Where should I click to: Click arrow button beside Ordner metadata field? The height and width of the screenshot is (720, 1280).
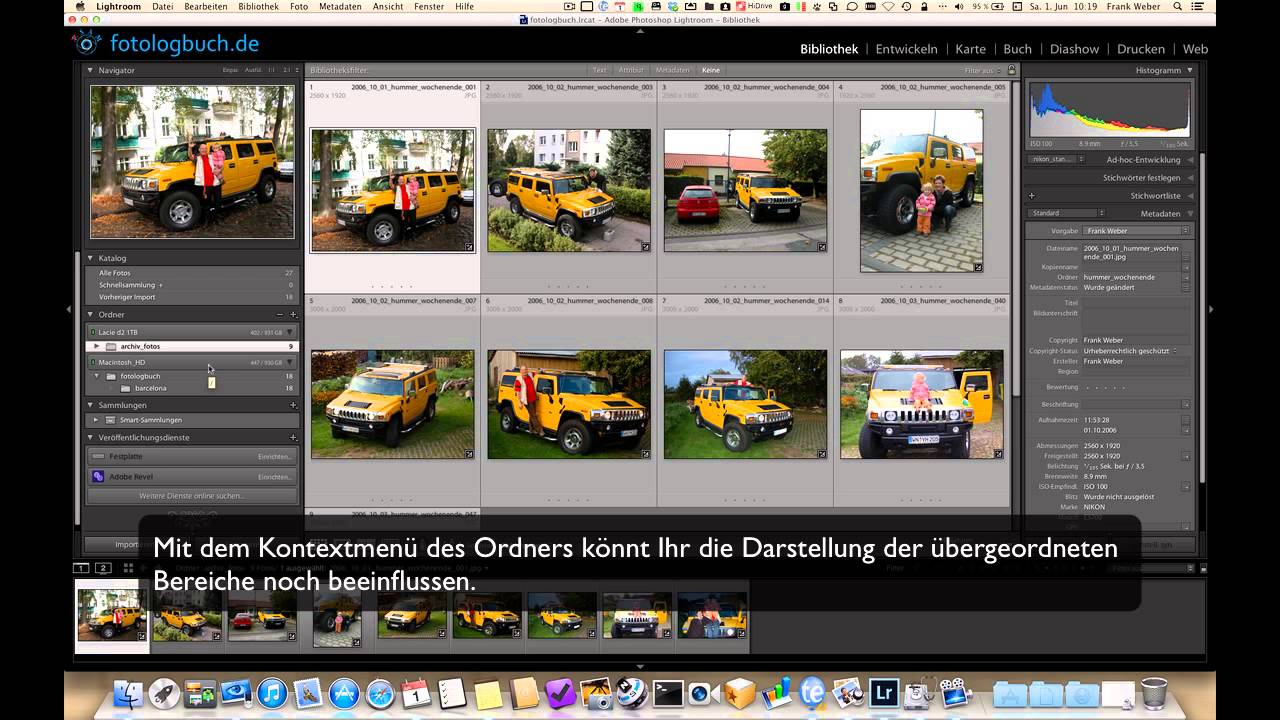click(1186, 277)
